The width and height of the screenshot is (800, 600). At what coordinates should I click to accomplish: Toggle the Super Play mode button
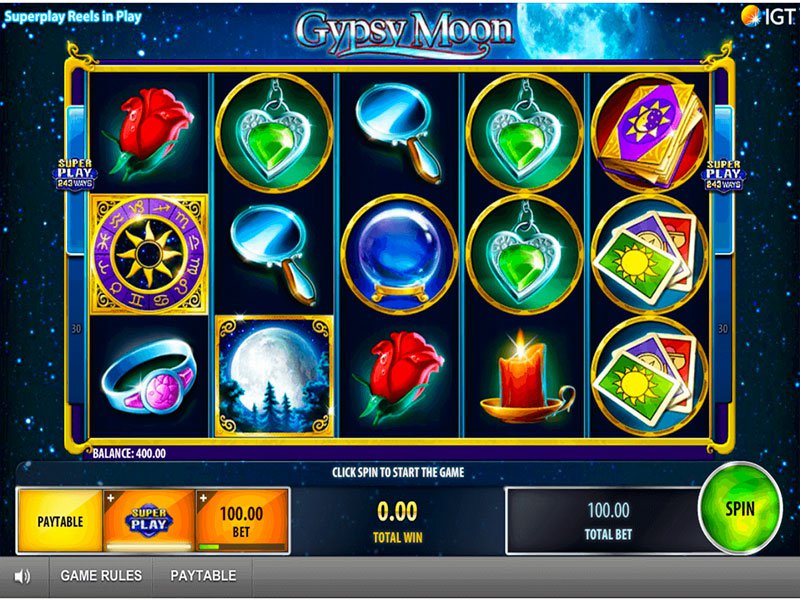149,521
